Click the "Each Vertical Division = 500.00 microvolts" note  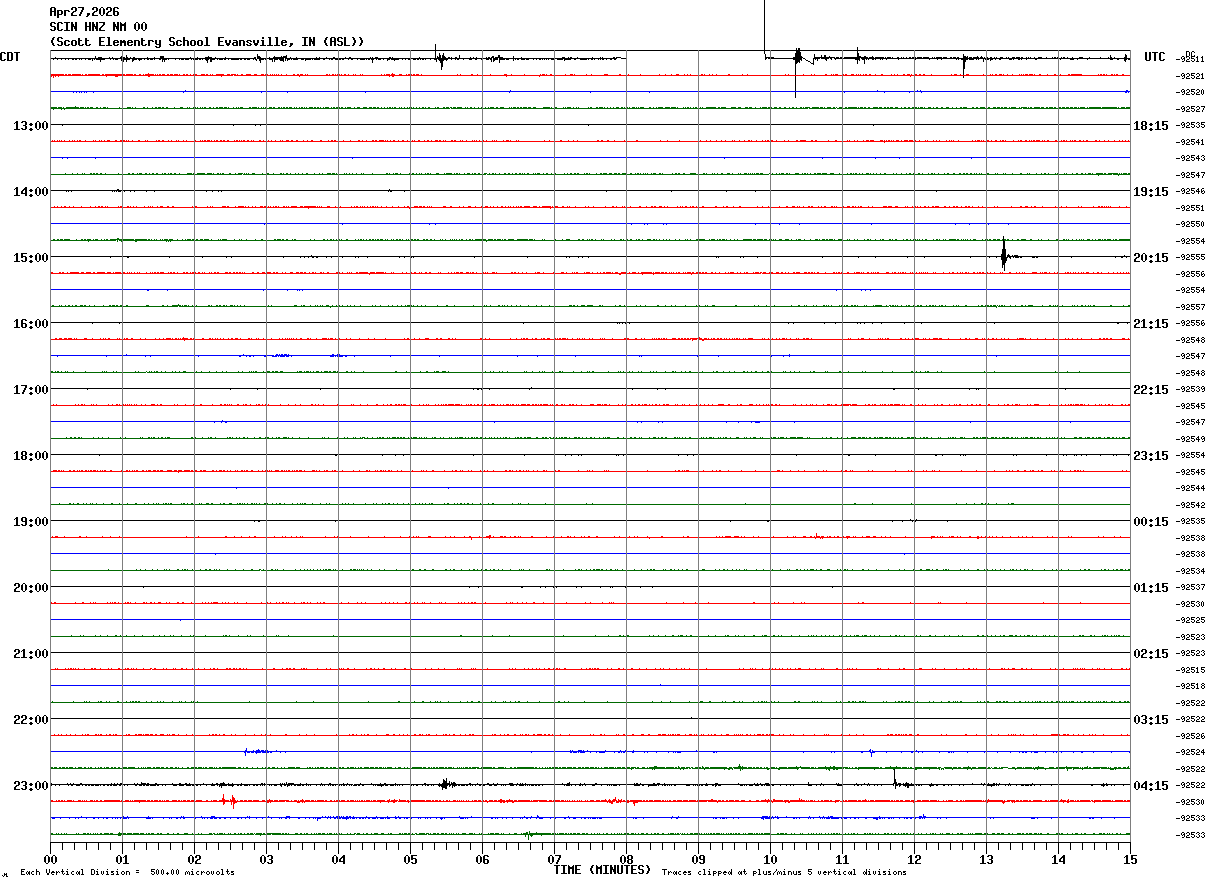pos(127,872)
